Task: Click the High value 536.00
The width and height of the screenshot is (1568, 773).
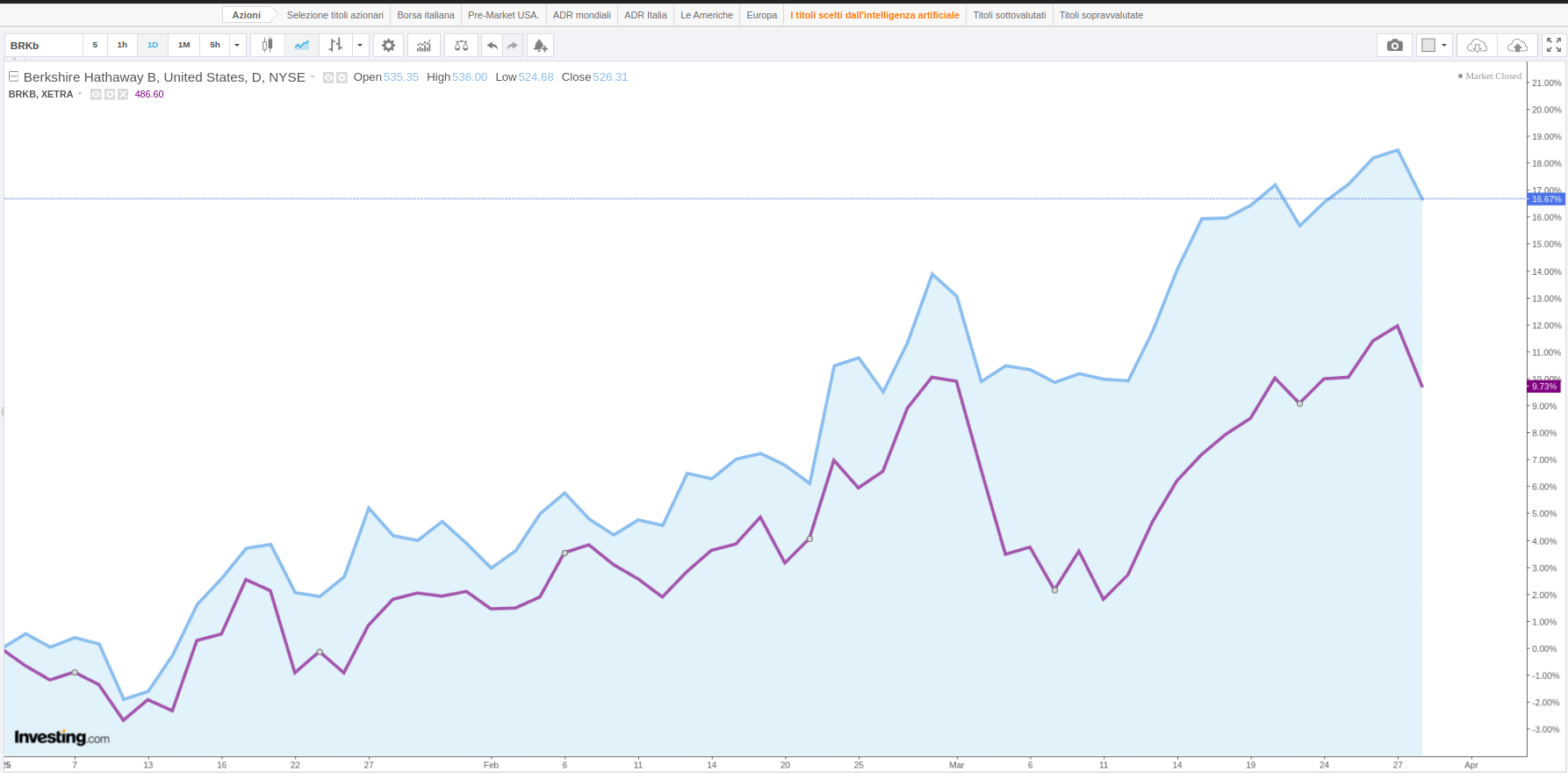Action: (x=470, y=77)
